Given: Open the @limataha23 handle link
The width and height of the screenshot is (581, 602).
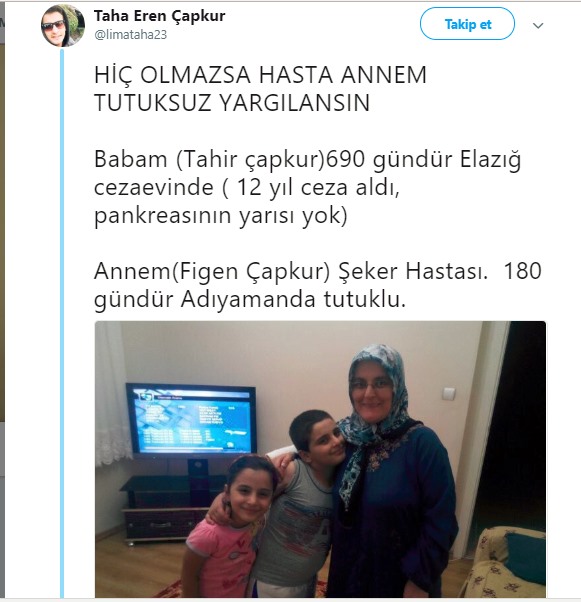Looking at the screenshot, I should 131,35.
